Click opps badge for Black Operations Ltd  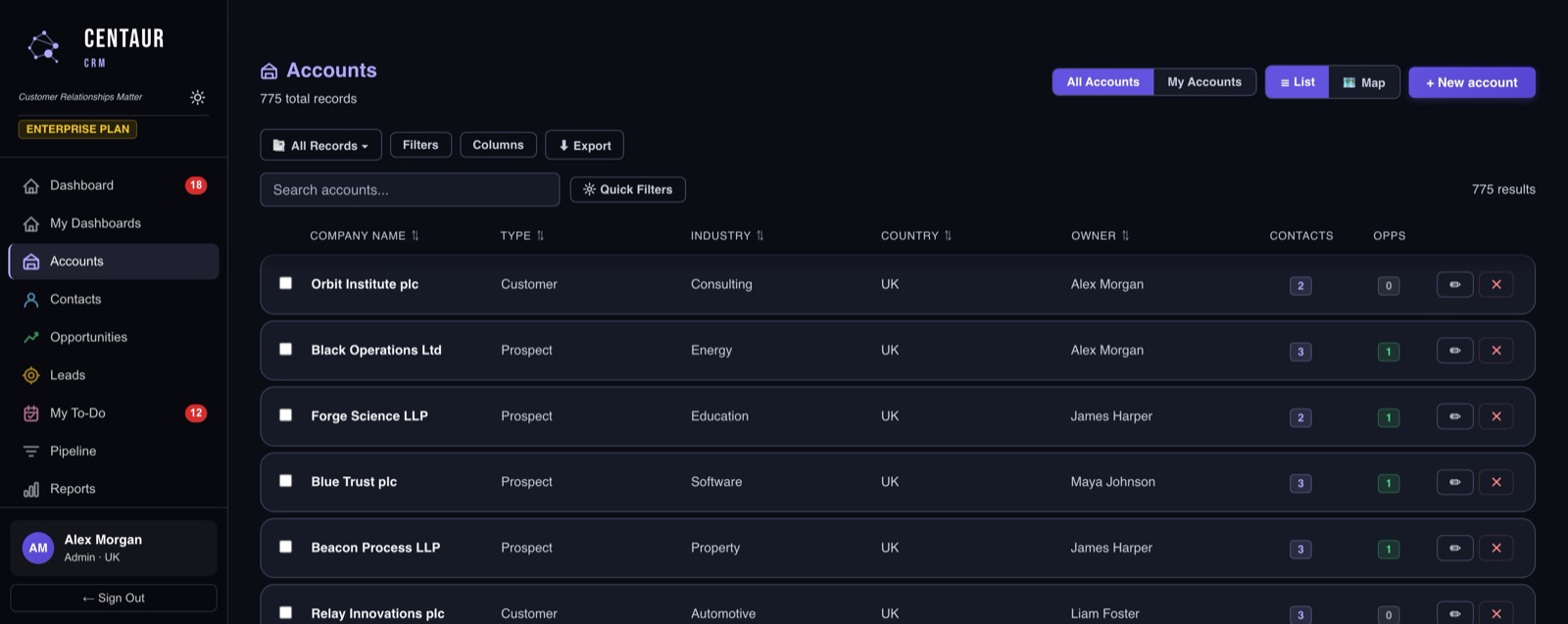[1389, 352]
